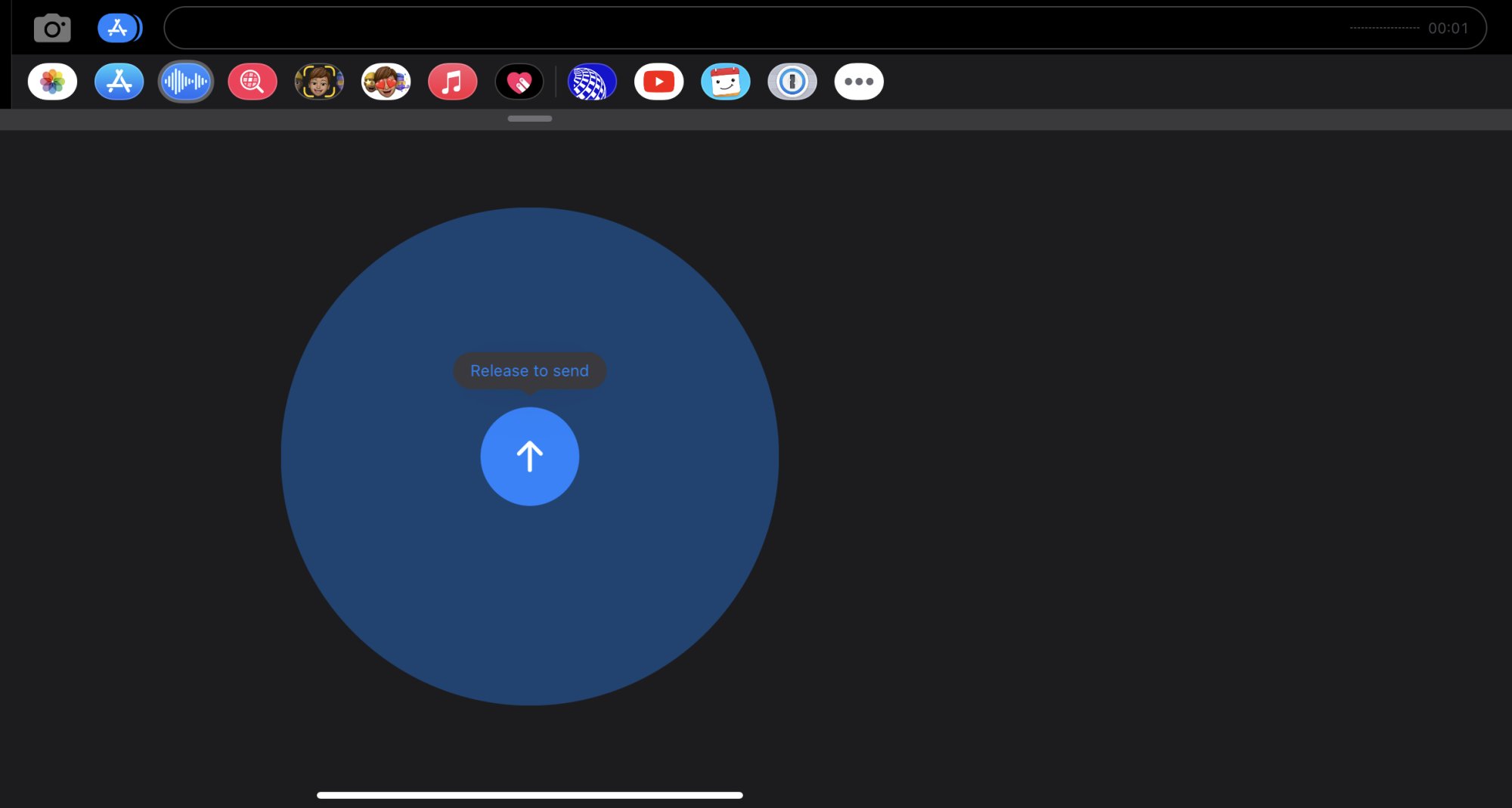
Task: Select the audio waveform recording app
Action: tap(185, 82)
